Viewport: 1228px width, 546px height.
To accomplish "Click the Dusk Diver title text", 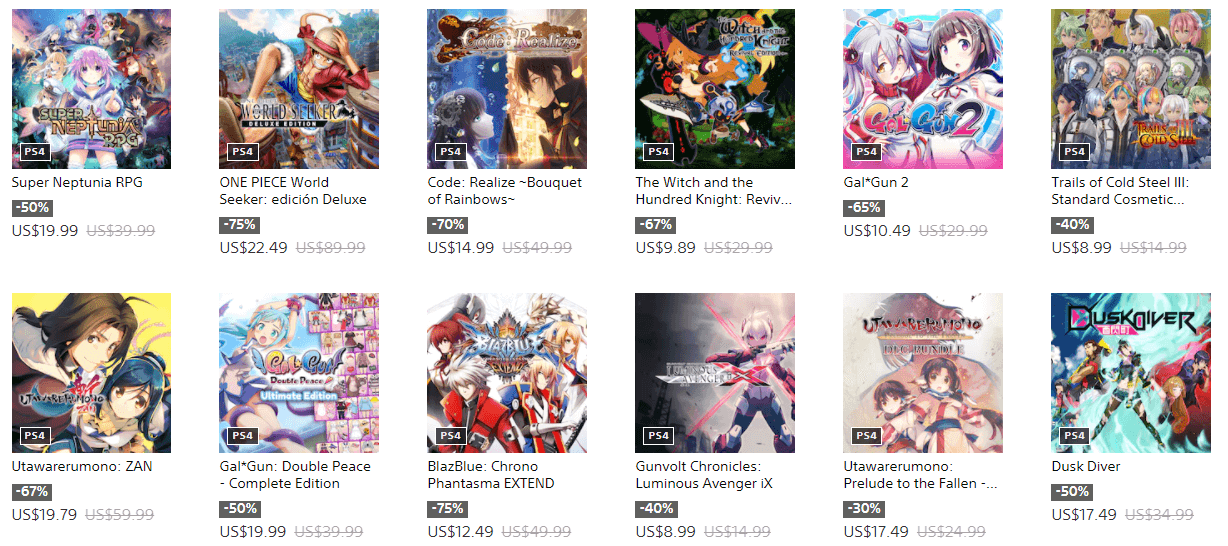I will coord(1086,466).
